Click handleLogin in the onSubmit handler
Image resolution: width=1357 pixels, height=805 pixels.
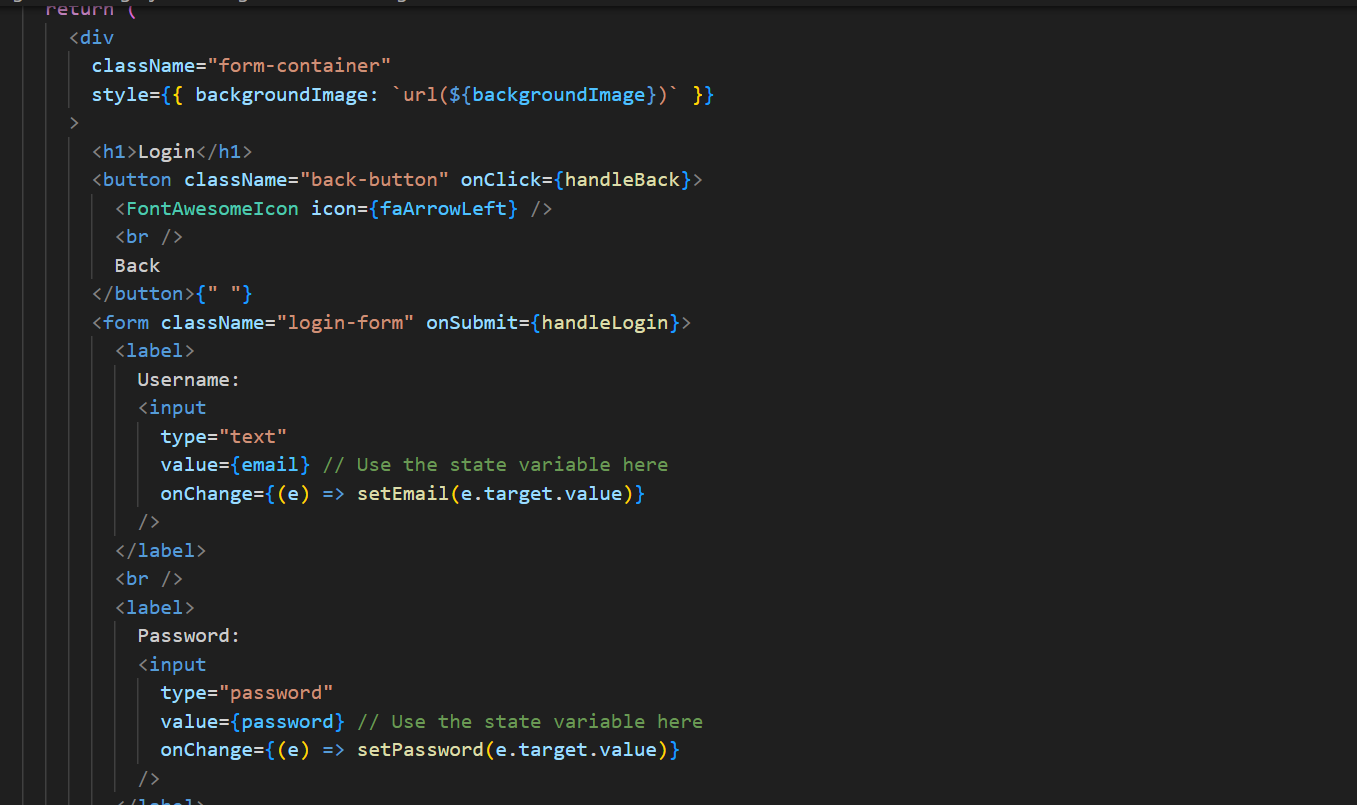click(x=605, y=322)
